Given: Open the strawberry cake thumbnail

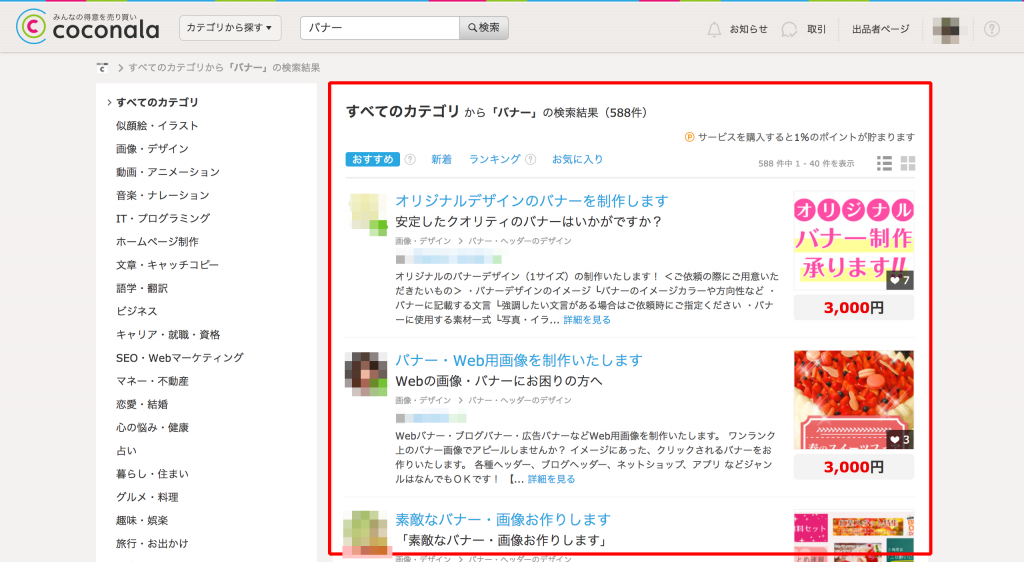Looking at the screenshot, I should pos(854,399).
